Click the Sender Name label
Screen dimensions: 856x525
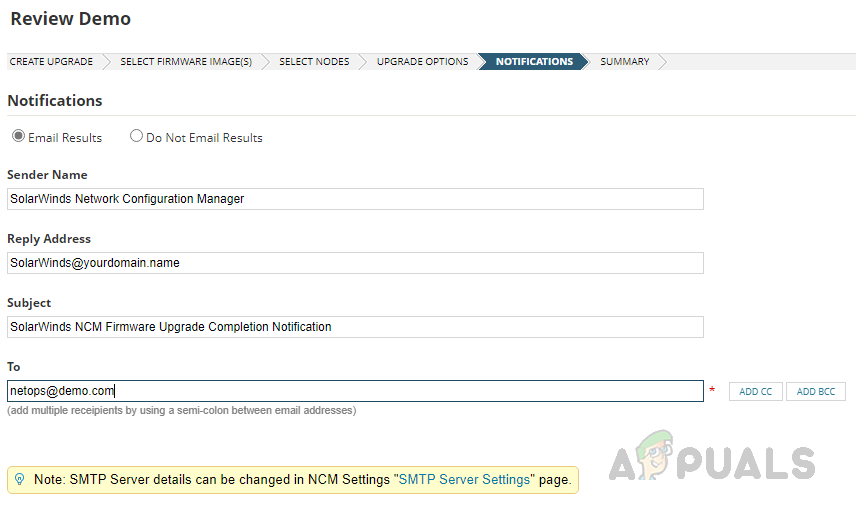click(47, 175)
